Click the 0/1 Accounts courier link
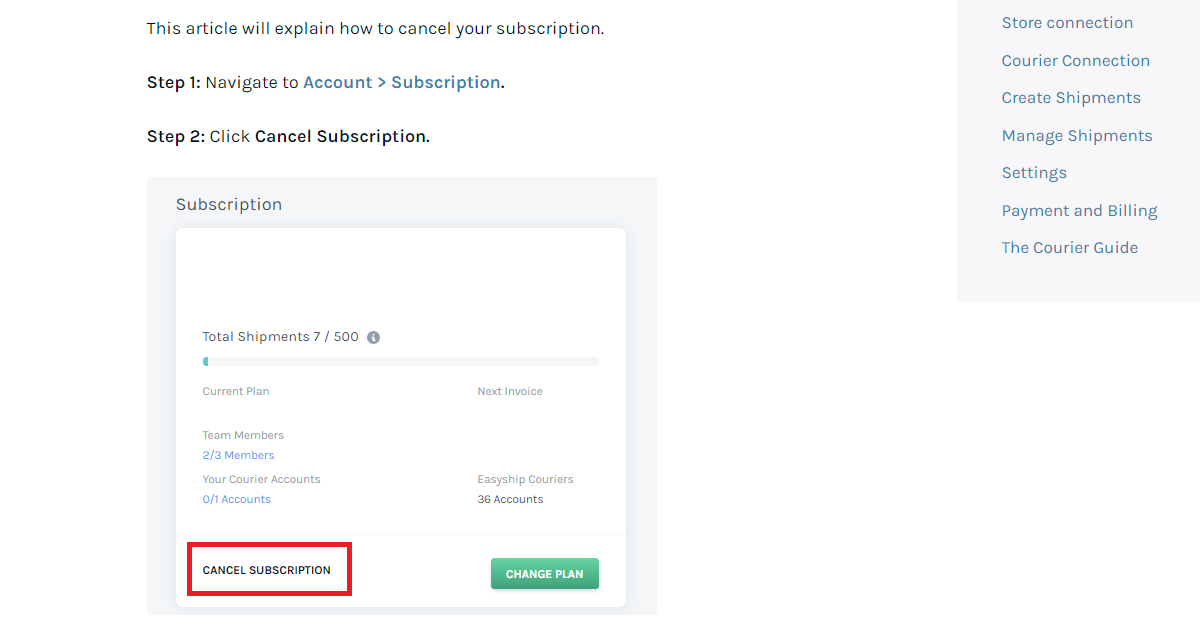This screenshot has height=628, width=1200. 236,499
